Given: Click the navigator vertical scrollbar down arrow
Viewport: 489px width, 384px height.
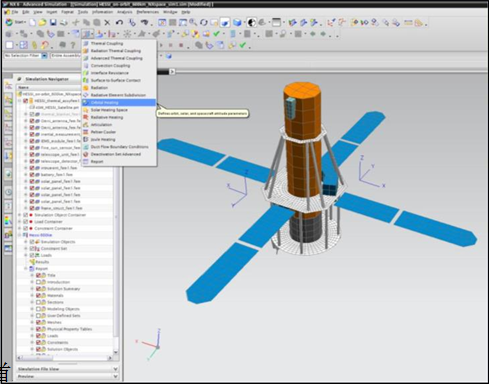Looking at the screenshot, I should click(x=116, y=352).
